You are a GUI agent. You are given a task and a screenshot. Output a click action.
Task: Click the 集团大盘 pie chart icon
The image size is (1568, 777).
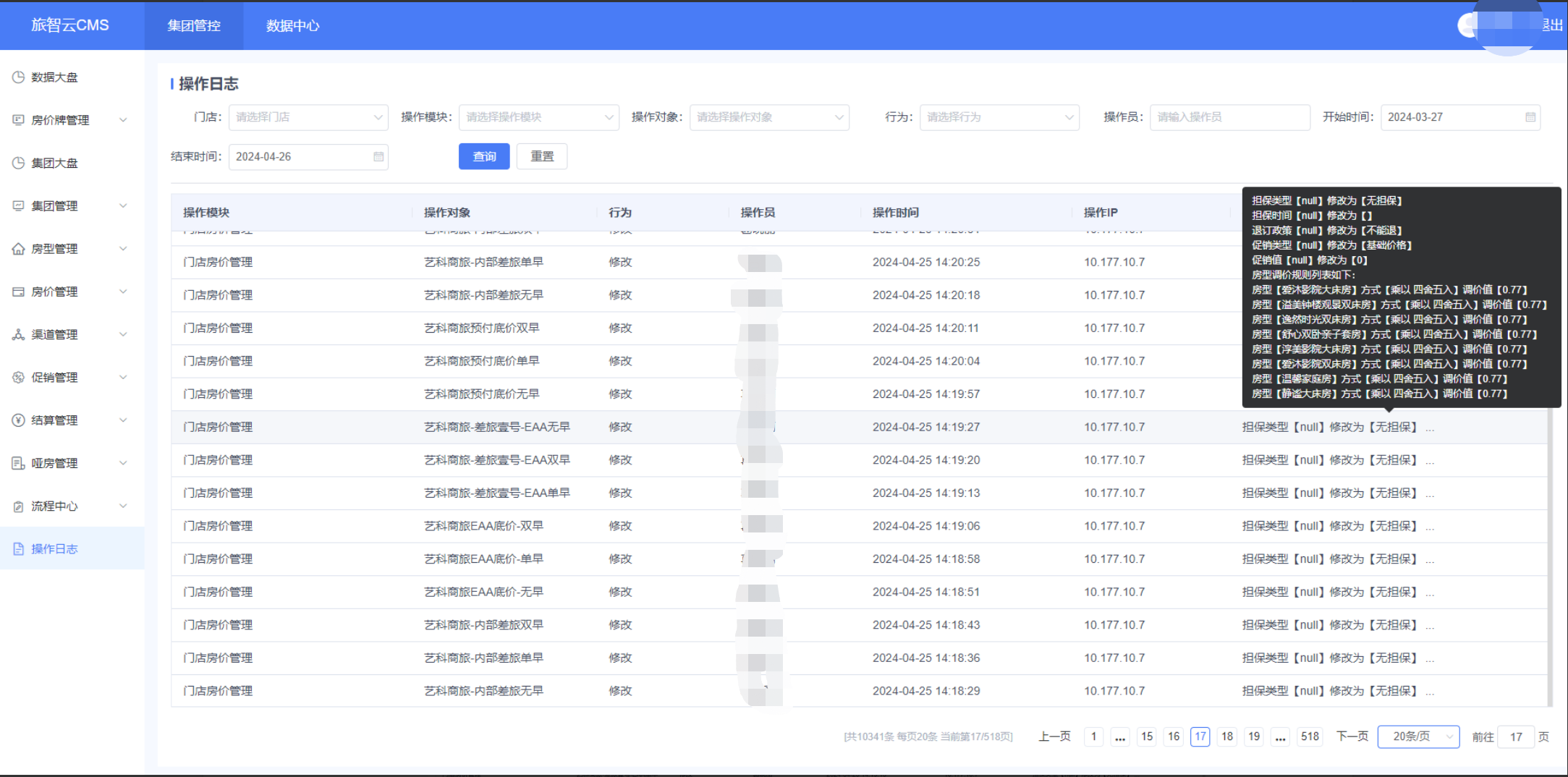point(18,163)
